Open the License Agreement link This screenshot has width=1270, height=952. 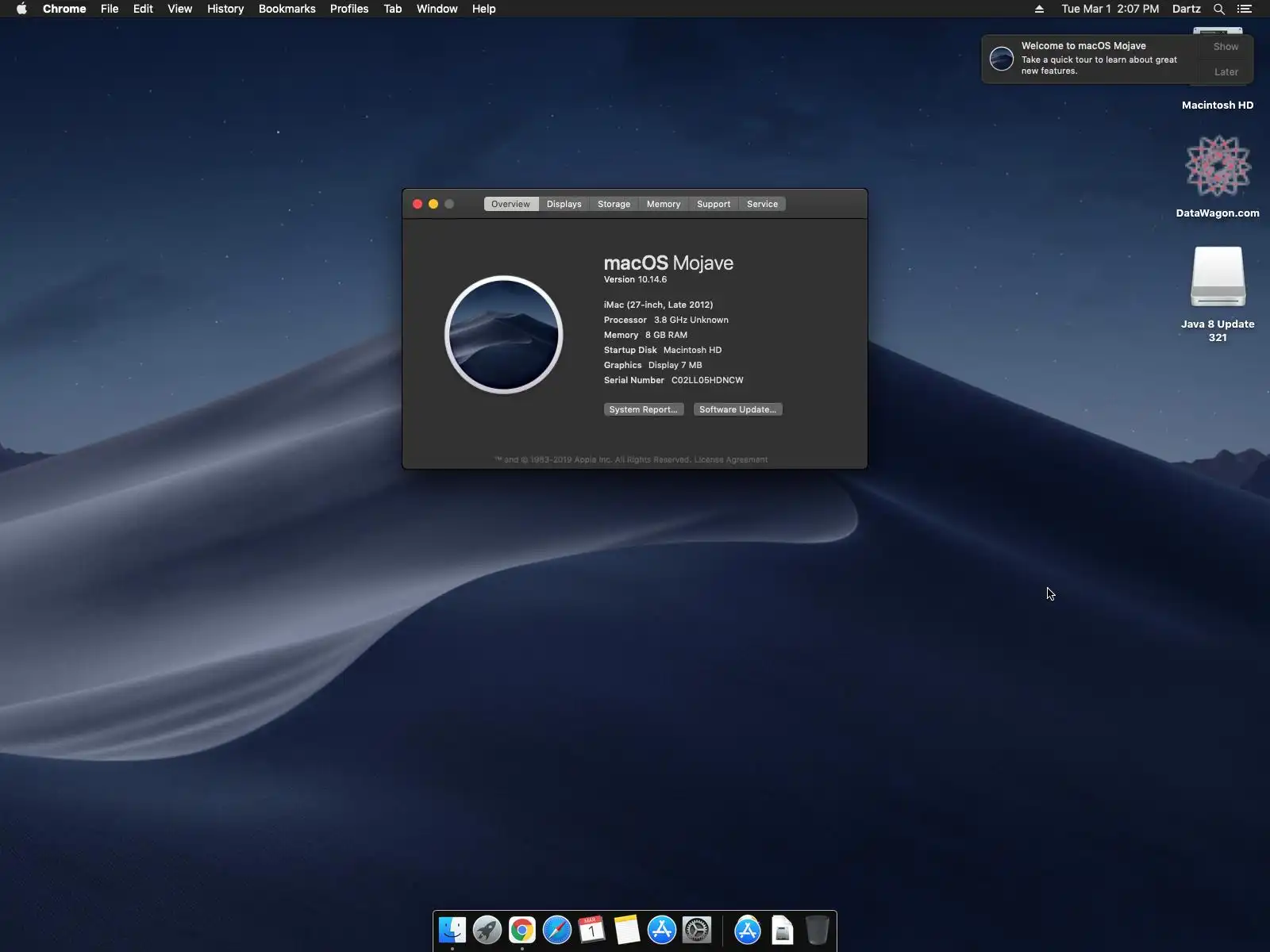[731, 459]
